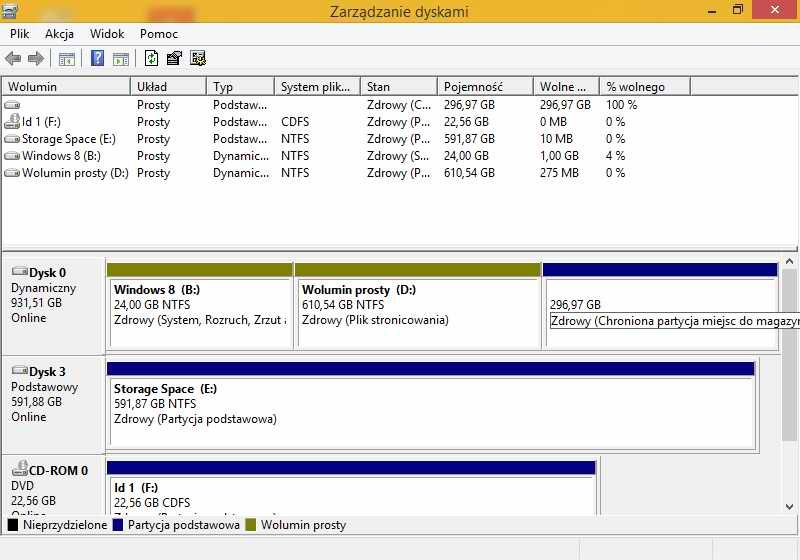
Task: Toggle the action pane toolbar icon
Action: click(121, 59)
